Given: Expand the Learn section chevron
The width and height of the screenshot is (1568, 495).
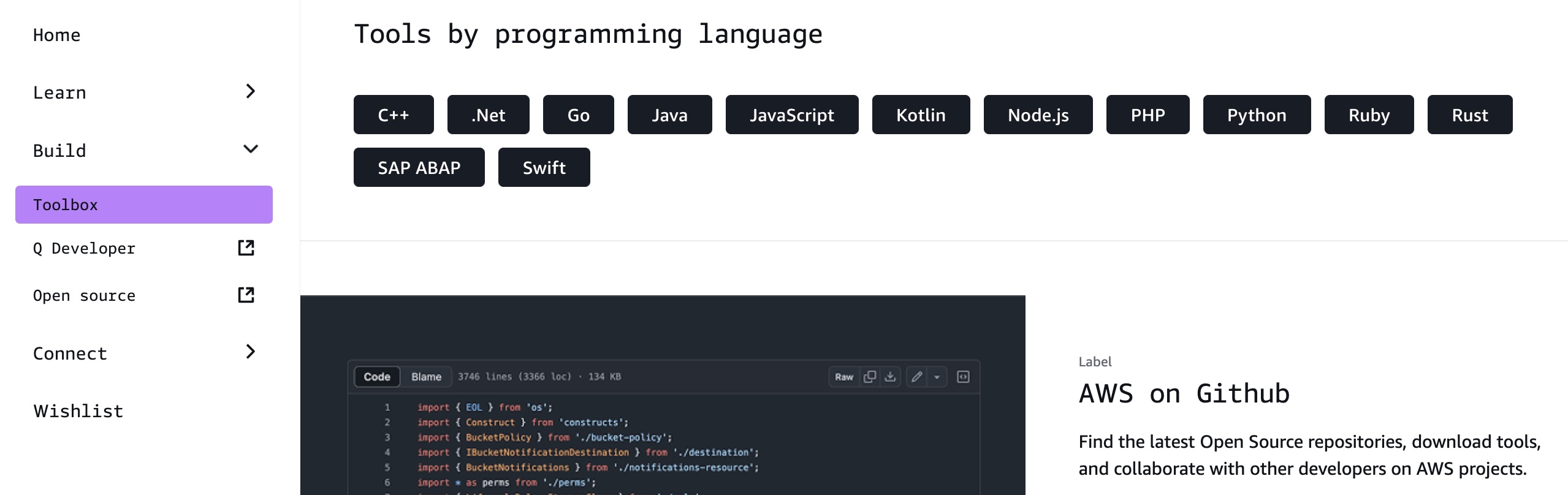Looking at the screenshot, I should pyautogui.click(x=250, y=91).
